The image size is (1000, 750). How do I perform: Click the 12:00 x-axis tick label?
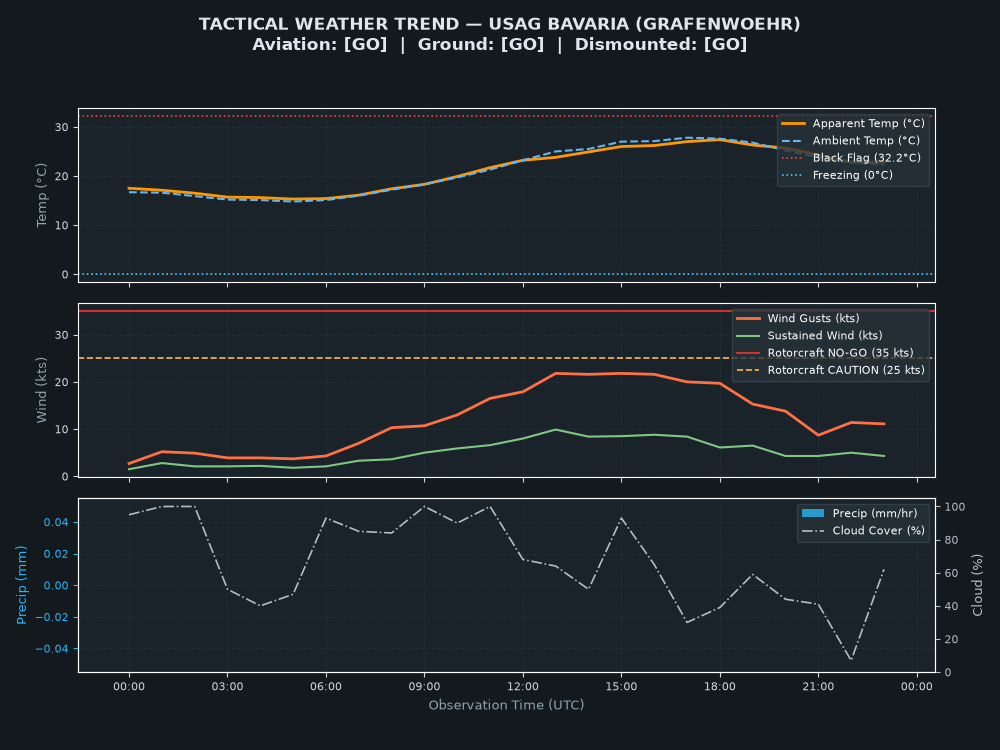coord(523,687)
